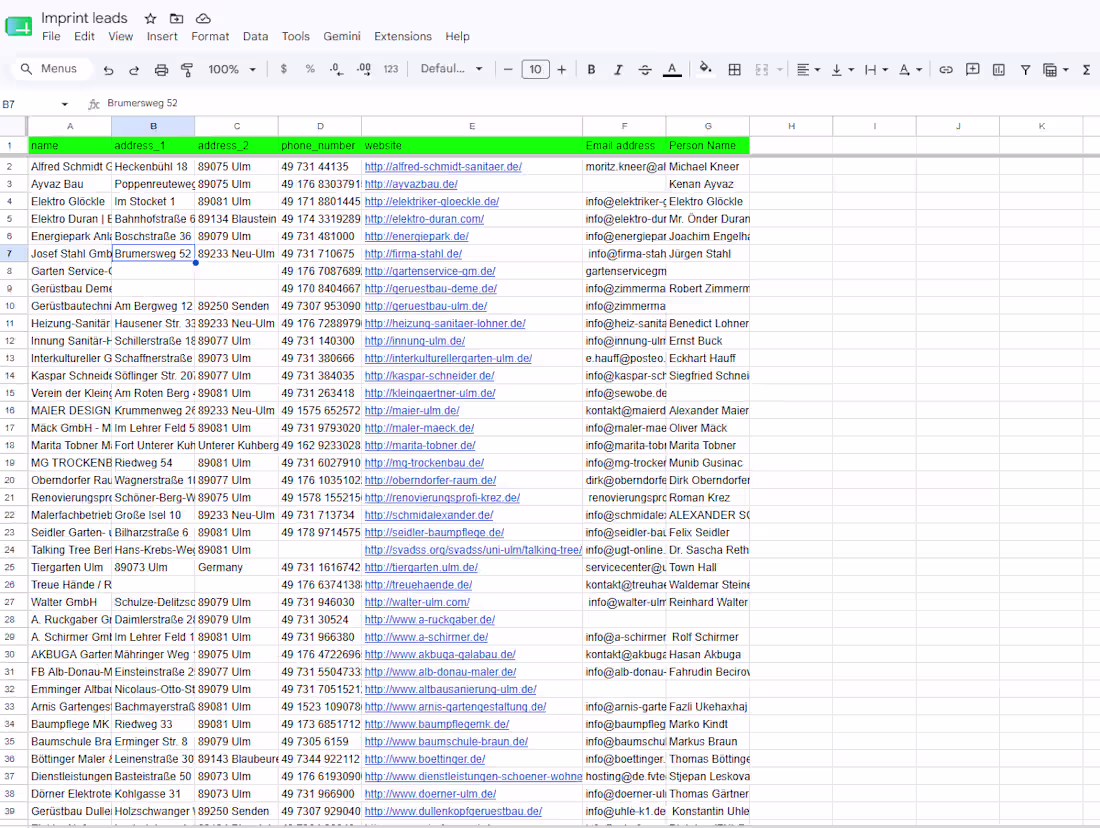Open Functions sigma icon
The height and width of the screenshot is (828, 1100).
pos(1086,69)
